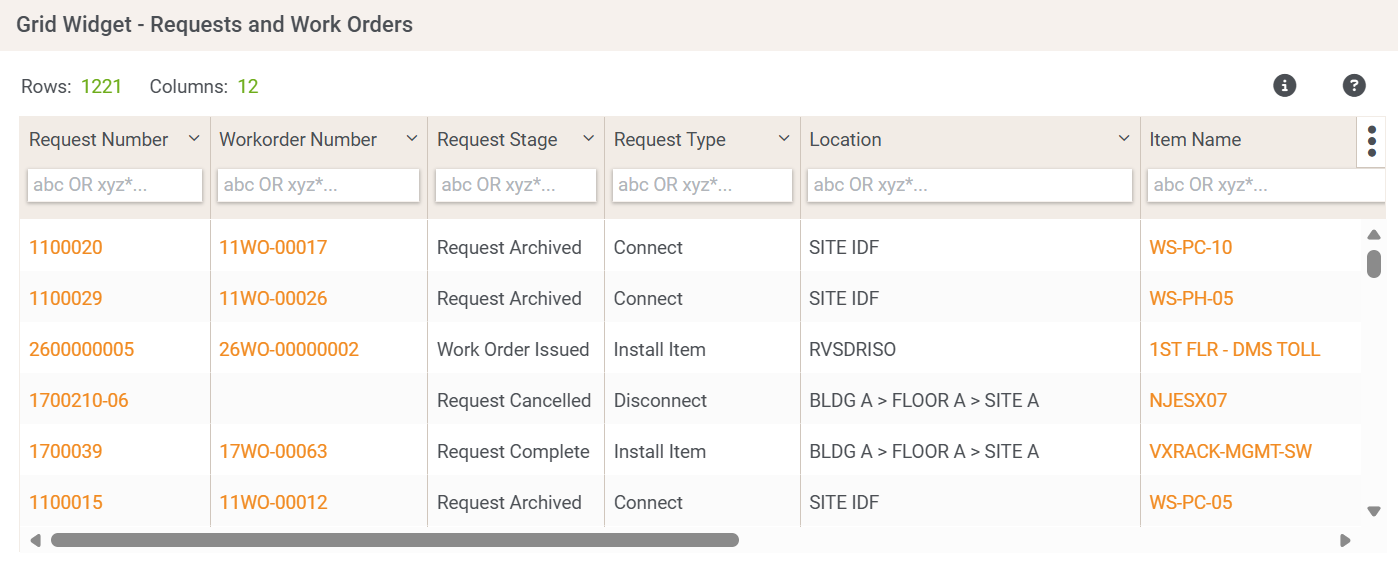
Task: Open work order 17WO-00063 link
Action: pyautogui.click(x=273, y=452)
